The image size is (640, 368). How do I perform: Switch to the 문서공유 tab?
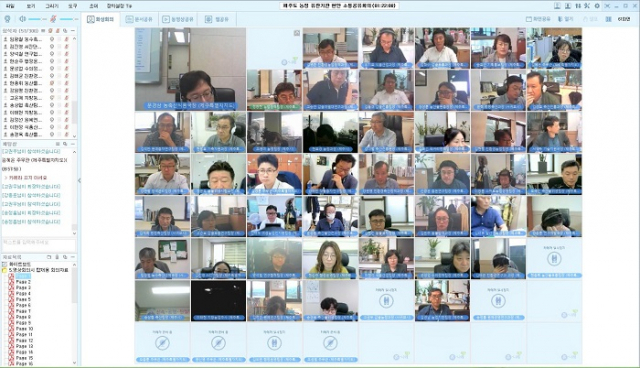click(x=139, y=19)
